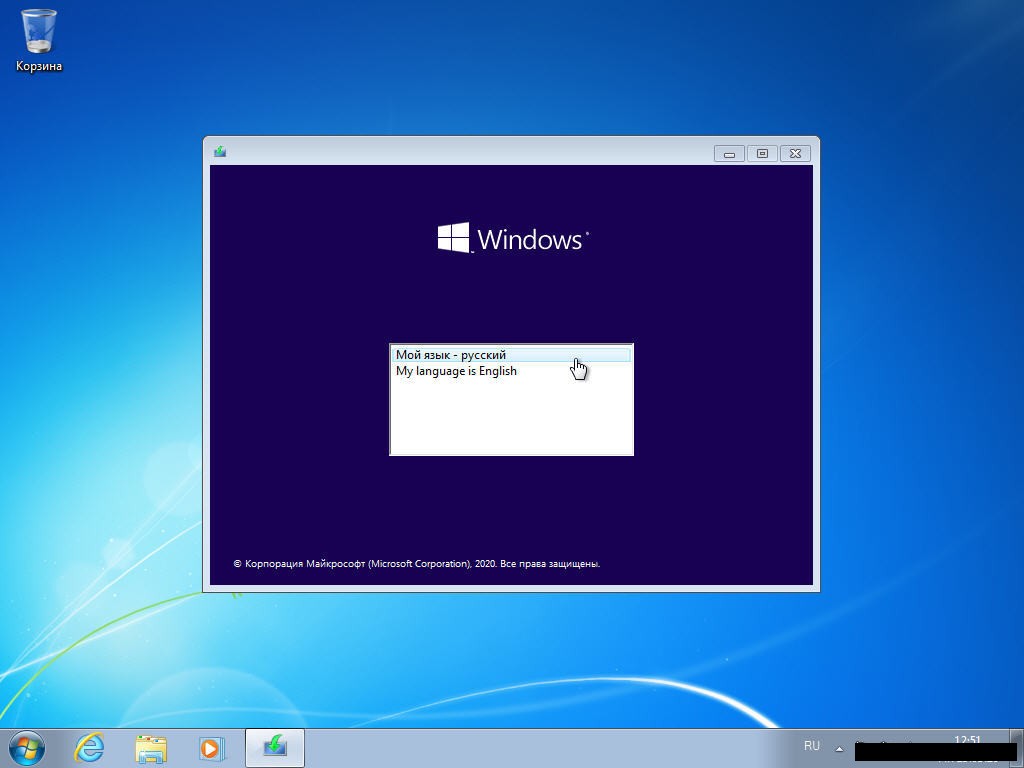Open the Корзина recycle bin icon
This screenshot has width=1024, height=768.
[x=39, y=40]
